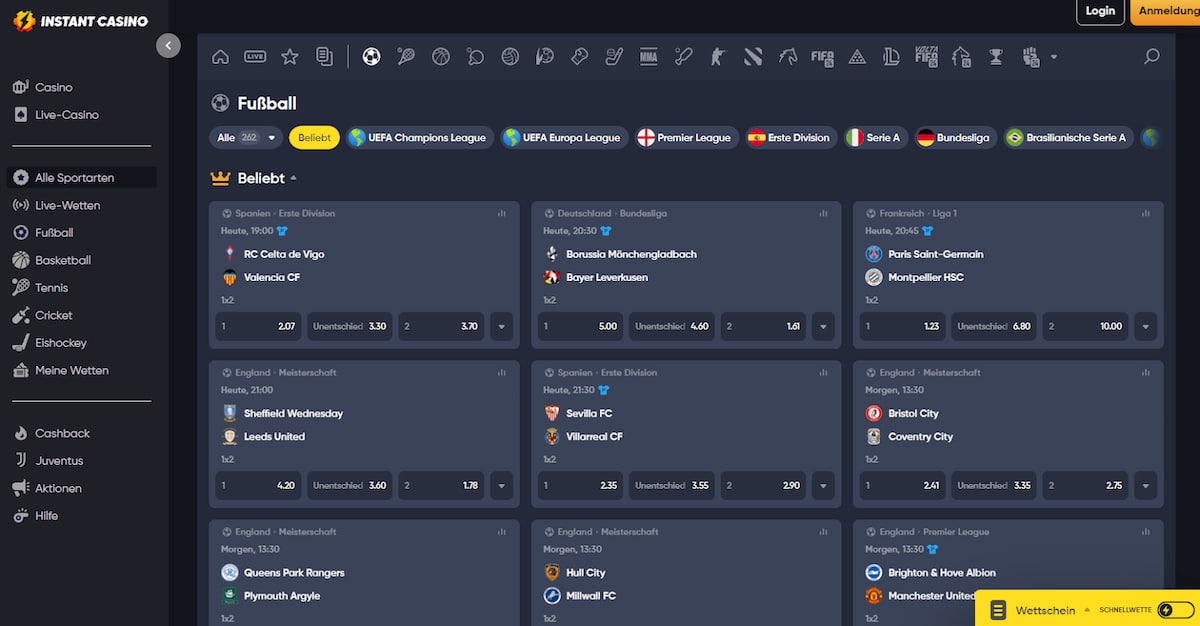
Task: Select the Volta FIFA icon
Action: click(x=926, y=57)
